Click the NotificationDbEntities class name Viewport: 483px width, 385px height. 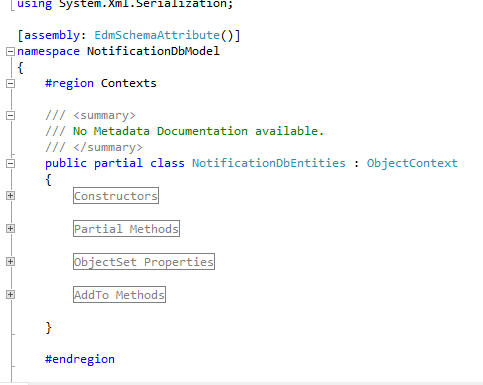pyautogui.click(x=269, y=163)
